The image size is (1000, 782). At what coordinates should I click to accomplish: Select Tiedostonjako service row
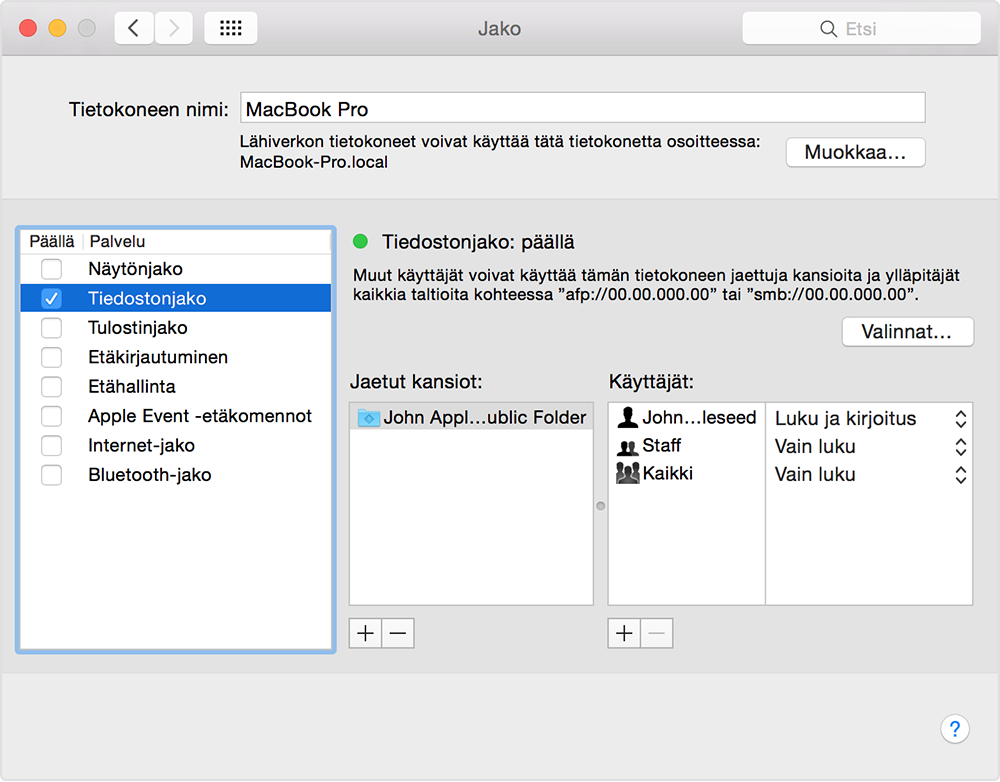[x=176, y=299]
